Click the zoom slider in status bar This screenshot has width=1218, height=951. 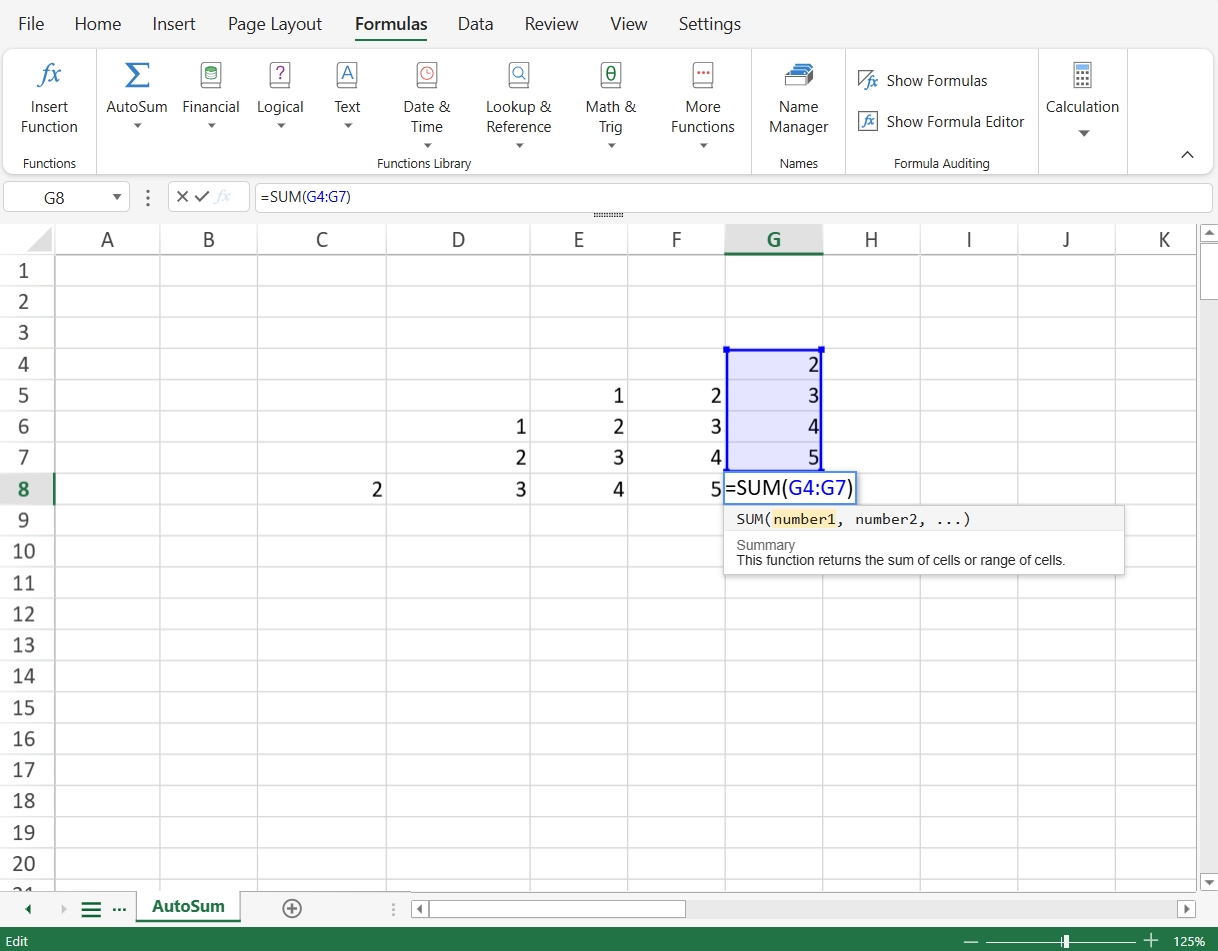point(1066,941)
